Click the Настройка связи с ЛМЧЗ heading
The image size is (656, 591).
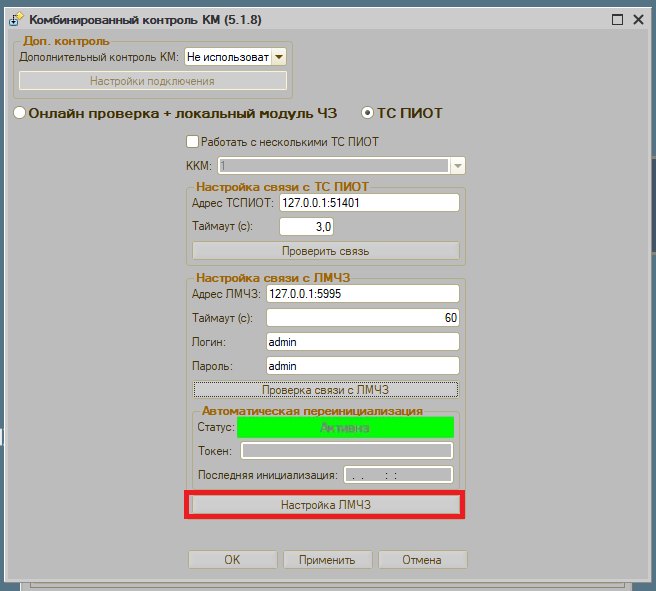[x=273, y=278]
